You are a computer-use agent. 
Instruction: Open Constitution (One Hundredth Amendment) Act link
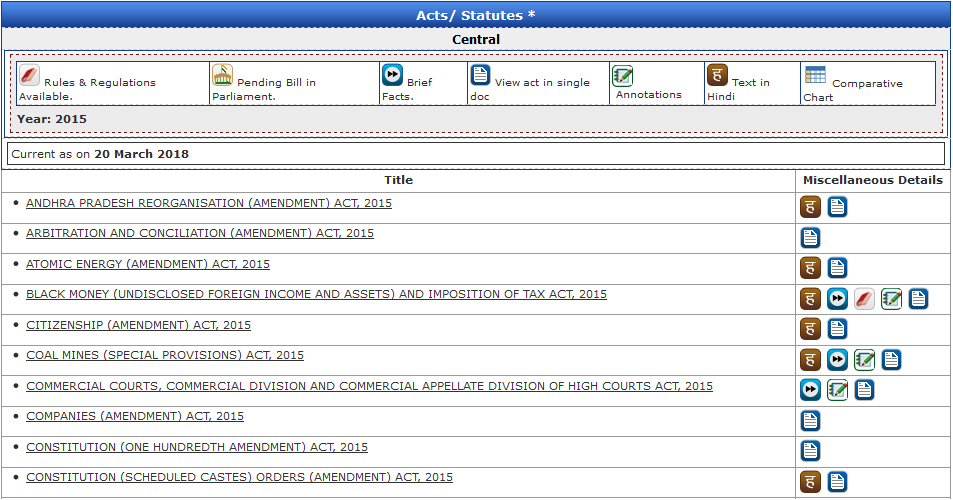point(196,447)
